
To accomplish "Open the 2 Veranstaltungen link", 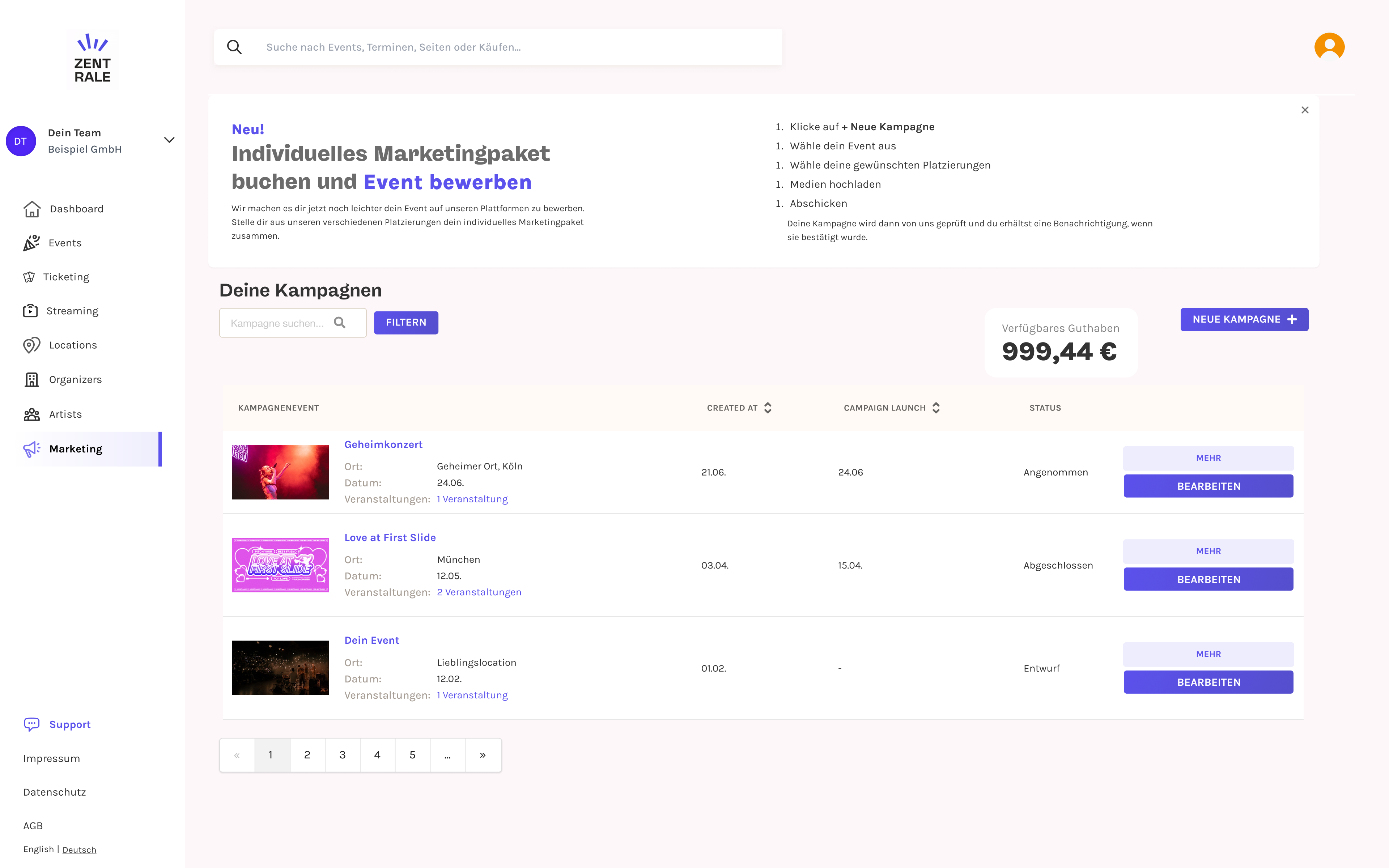I will pos(479,592).
